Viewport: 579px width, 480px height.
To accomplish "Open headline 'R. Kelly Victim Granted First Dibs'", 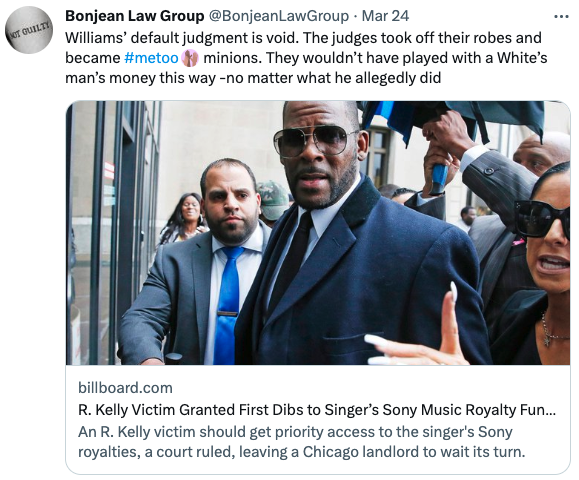I will pyautogui.click(x=317, y=410).
